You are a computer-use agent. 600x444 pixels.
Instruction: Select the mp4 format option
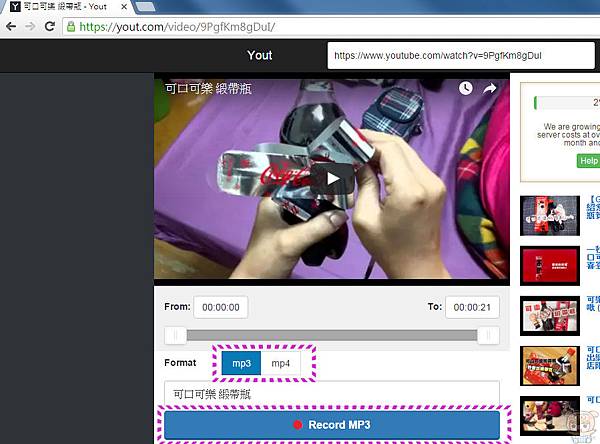[280, 363]
